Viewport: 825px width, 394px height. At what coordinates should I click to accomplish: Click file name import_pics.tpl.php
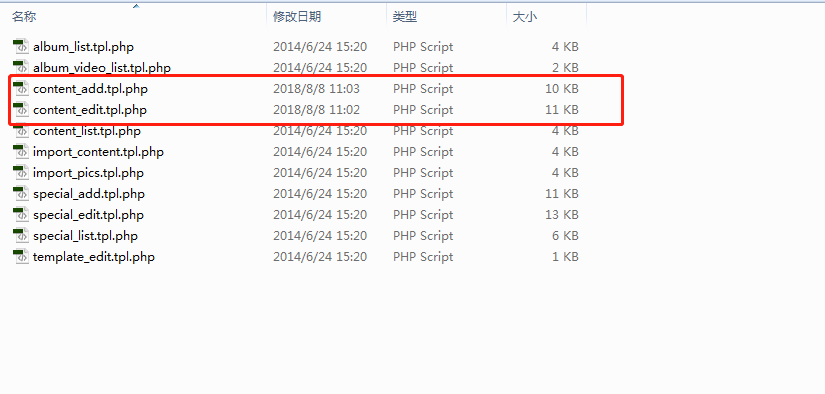88,173
